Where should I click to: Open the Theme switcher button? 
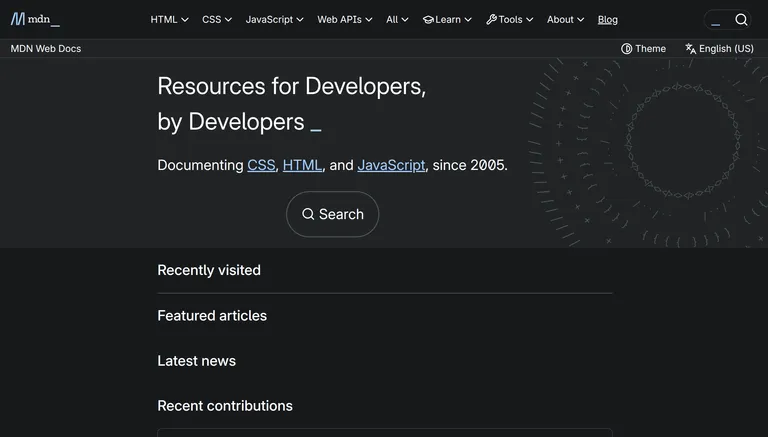(x=644, y=49)
